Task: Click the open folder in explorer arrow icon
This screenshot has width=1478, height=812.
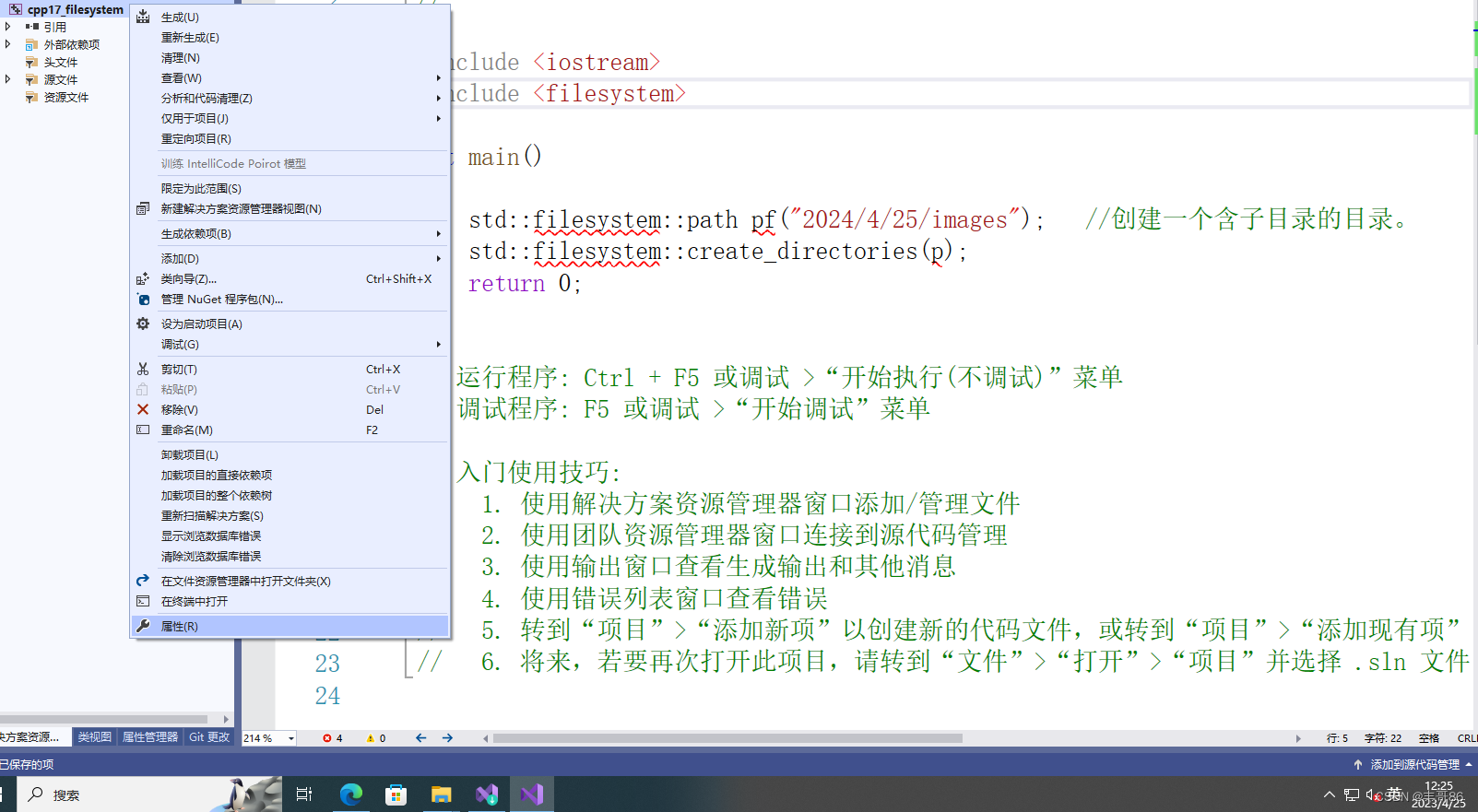Action: coord(143,581)
